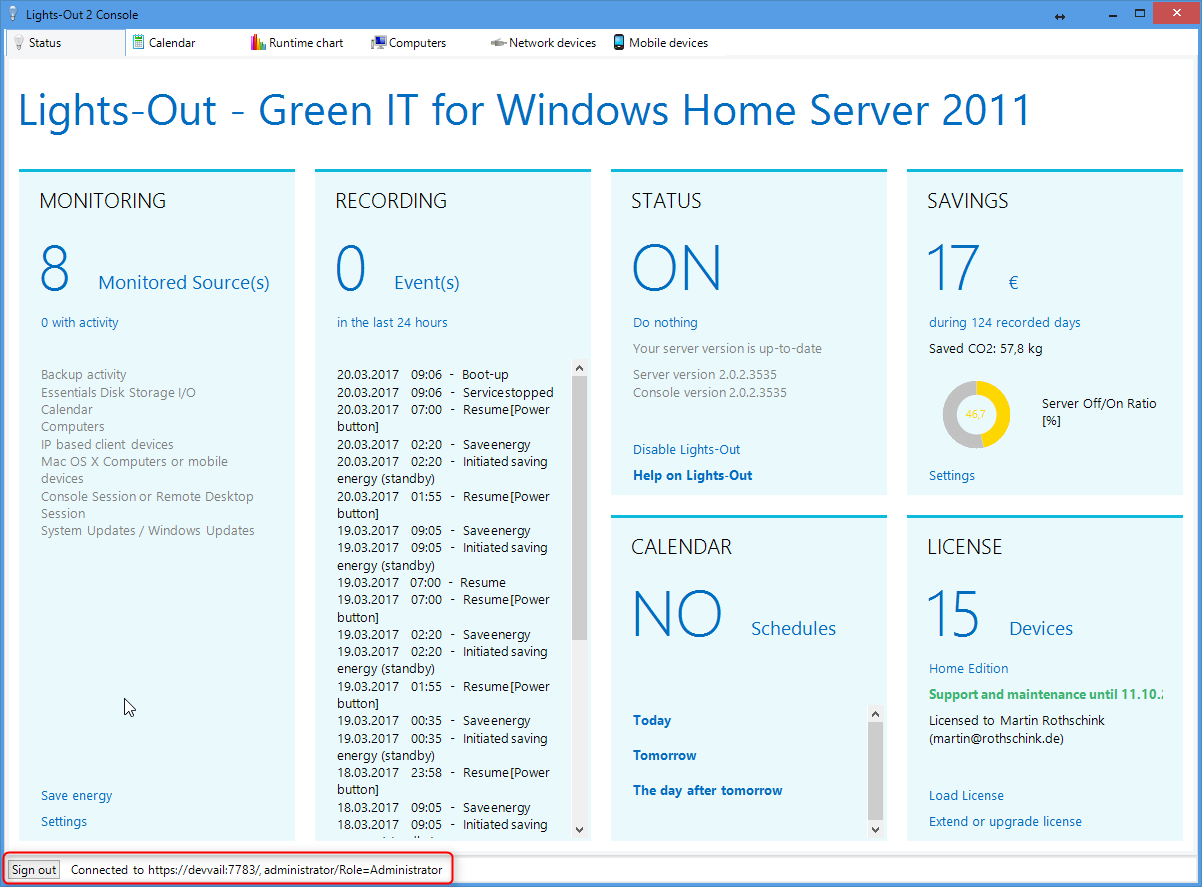This screenshot has height=887, width=1202.
Task: Click '0 with activity' link
Action: coord(80,323)
